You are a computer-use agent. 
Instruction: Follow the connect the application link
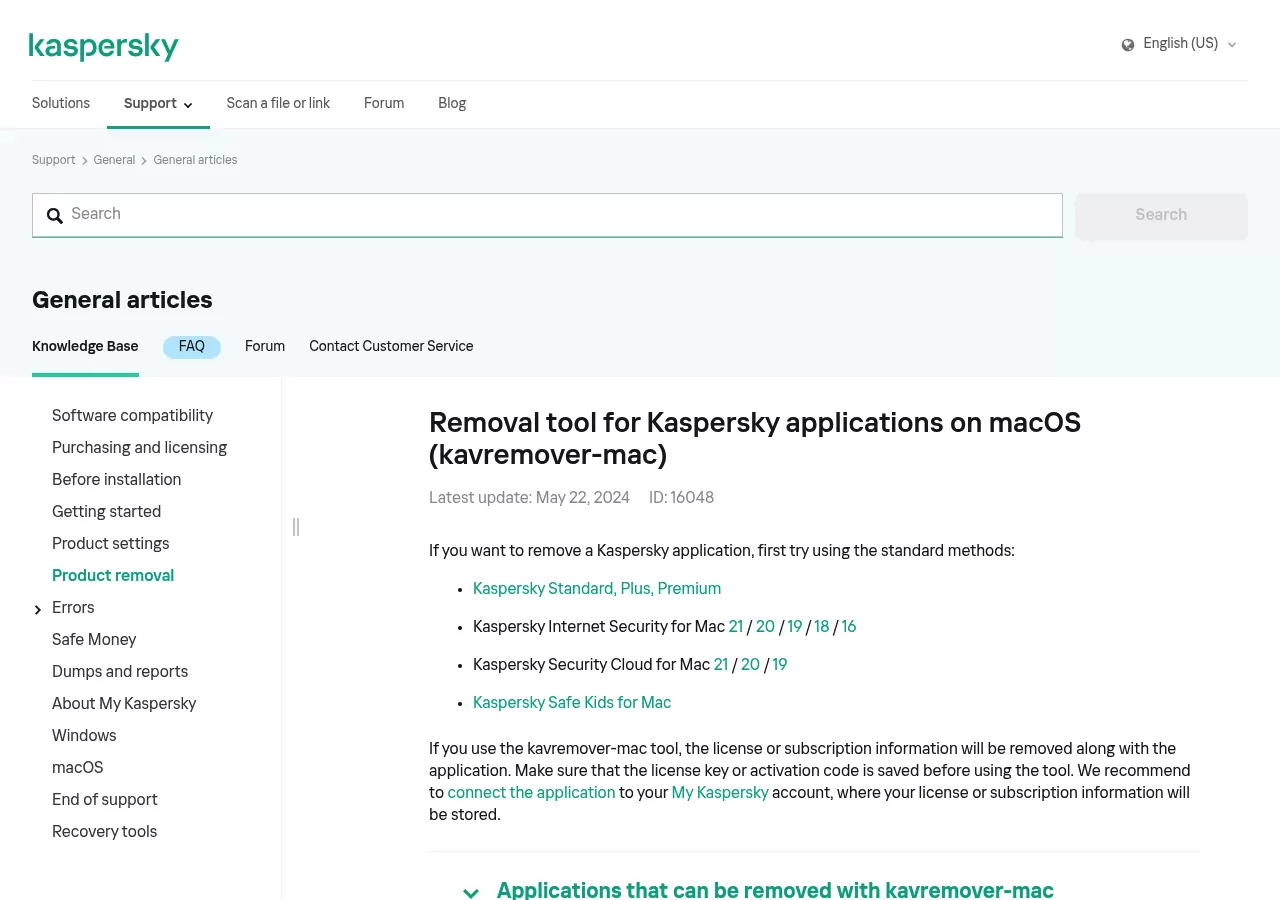point(531,793)
